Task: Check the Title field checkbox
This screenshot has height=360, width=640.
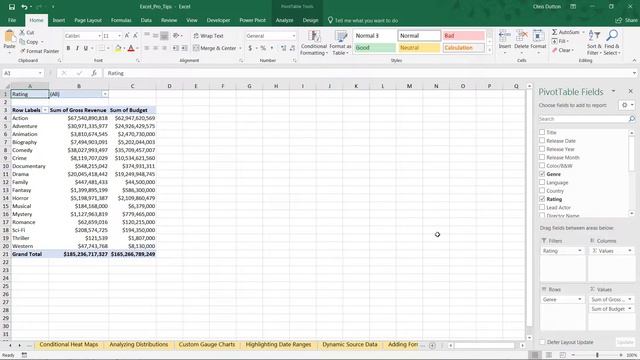Action: [x=542, y=132]
